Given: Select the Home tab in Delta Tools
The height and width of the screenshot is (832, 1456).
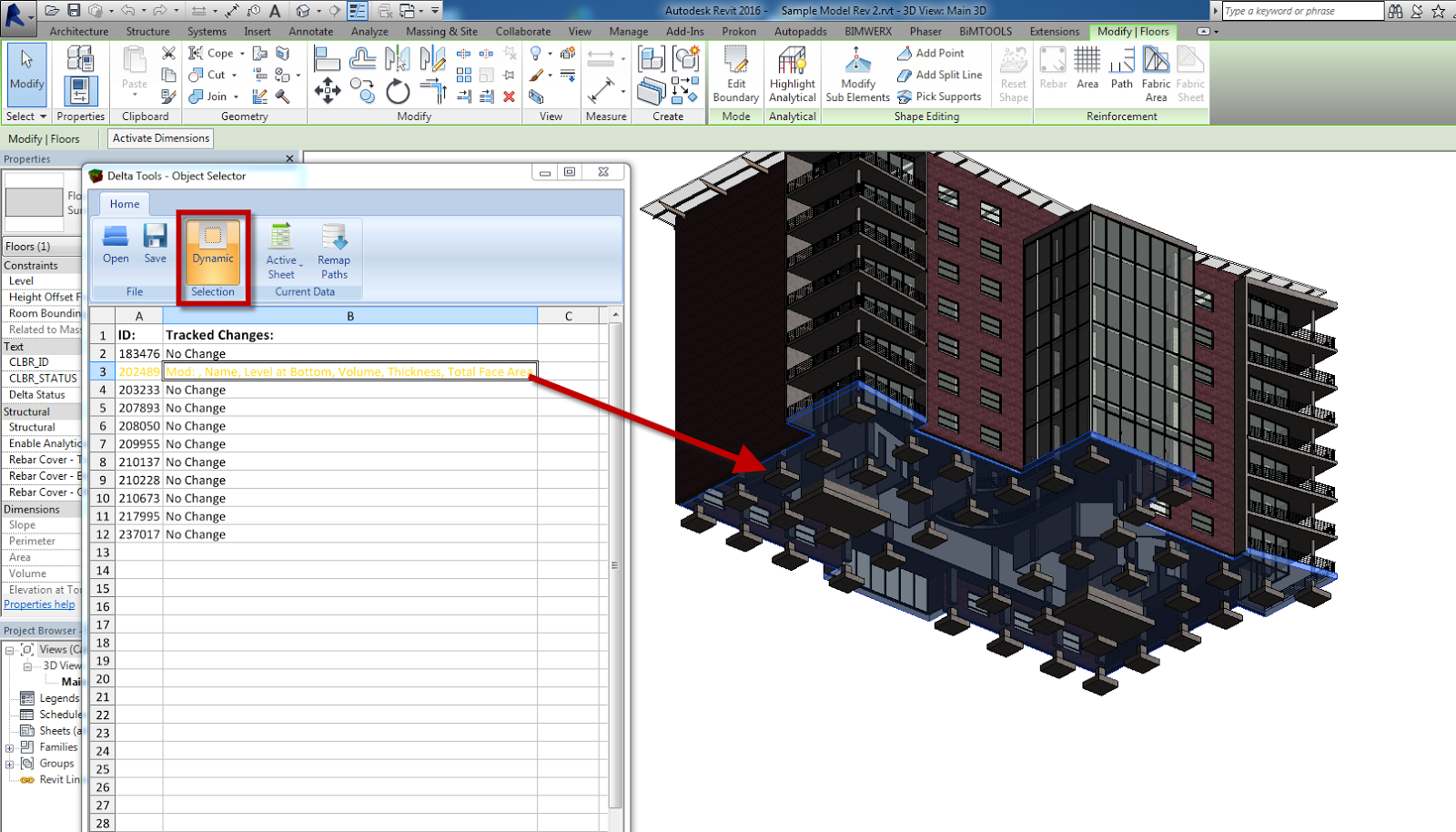Looking at the screenshot, I should (123, 204).
